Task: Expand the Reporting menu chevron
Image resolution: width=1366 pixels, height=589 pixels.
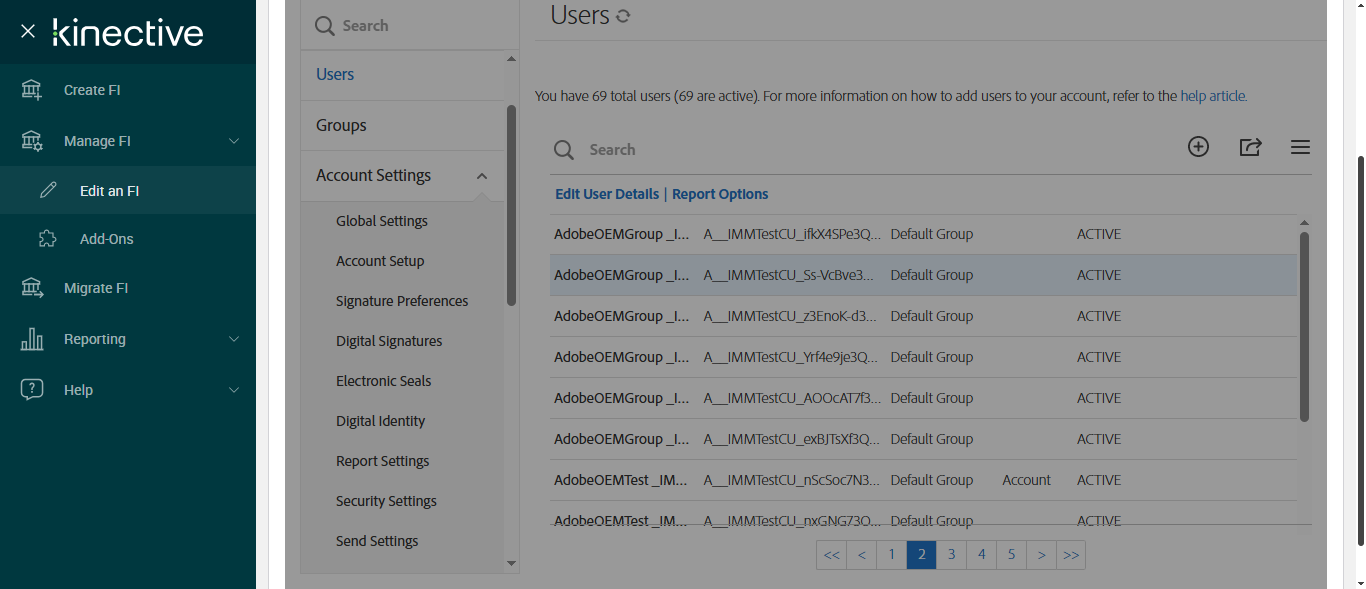Action: (x=234, y=339)
